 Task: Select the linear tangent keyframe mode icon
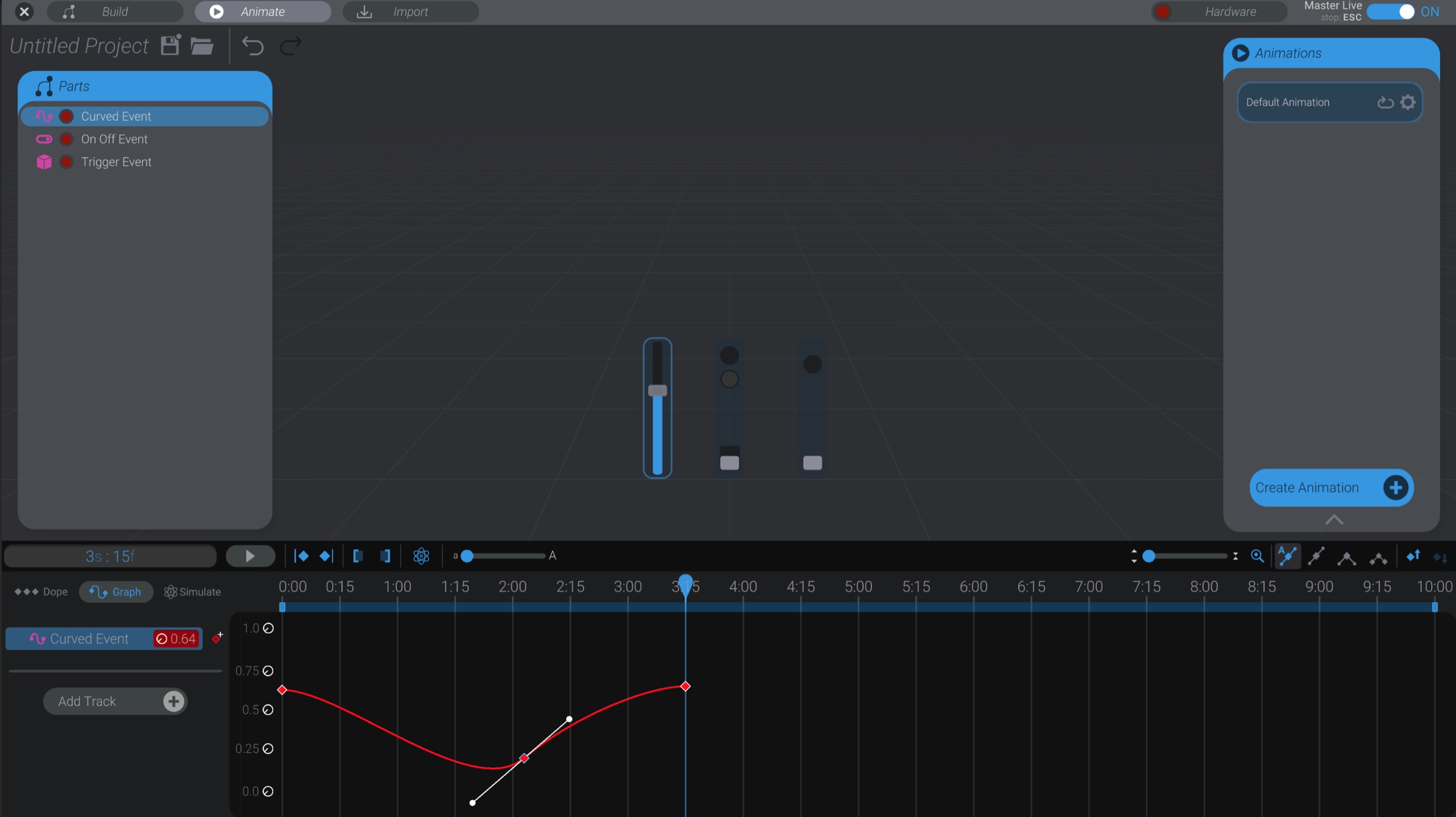pos(1316,556)
